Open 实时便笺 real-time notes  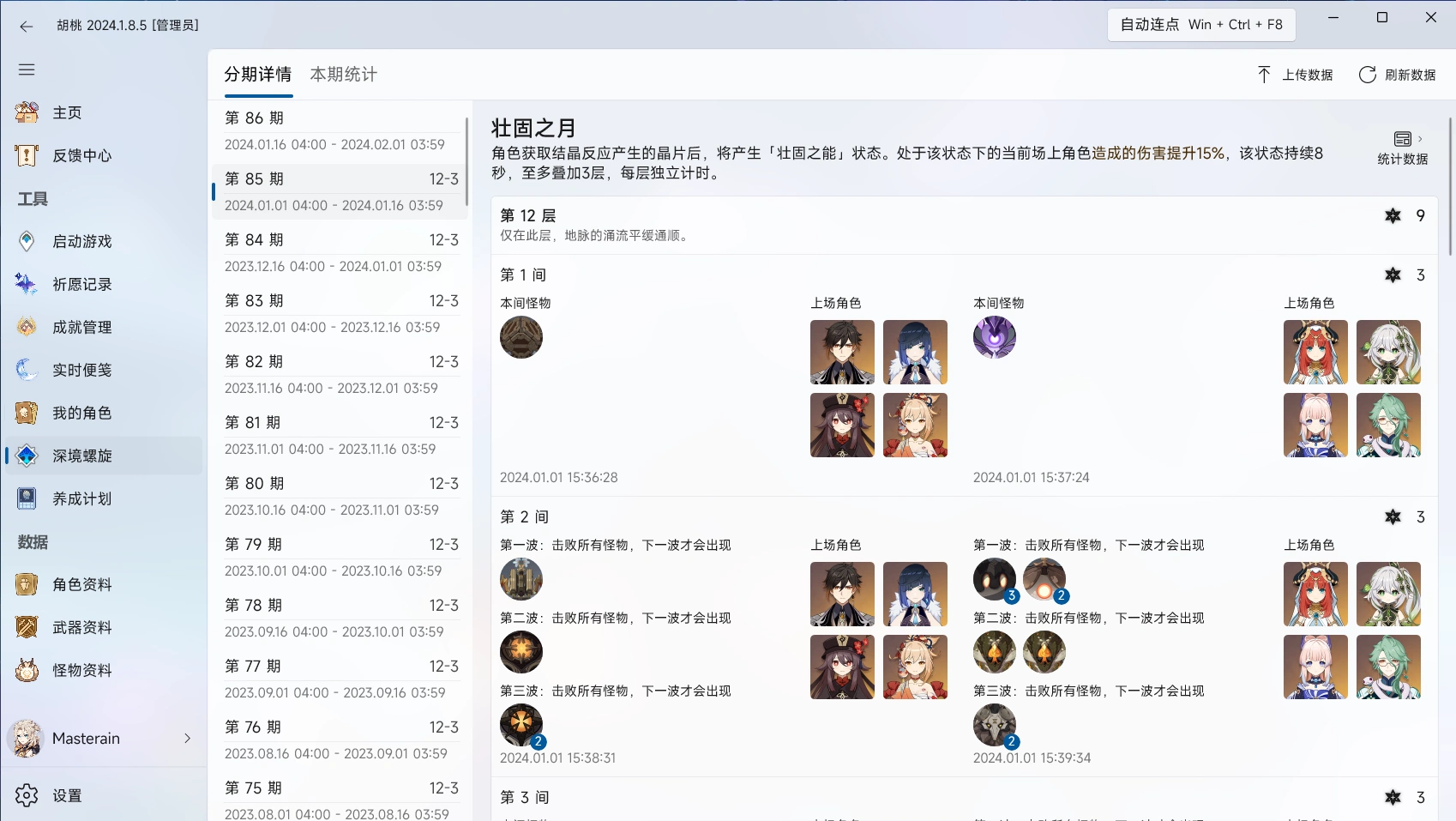[103, 370]
